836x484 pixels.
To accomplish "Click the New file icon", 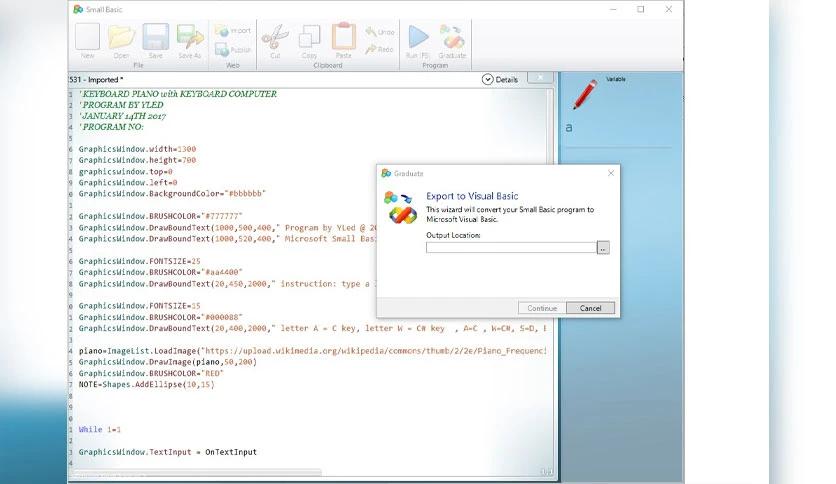I will [x=87, y=37].
